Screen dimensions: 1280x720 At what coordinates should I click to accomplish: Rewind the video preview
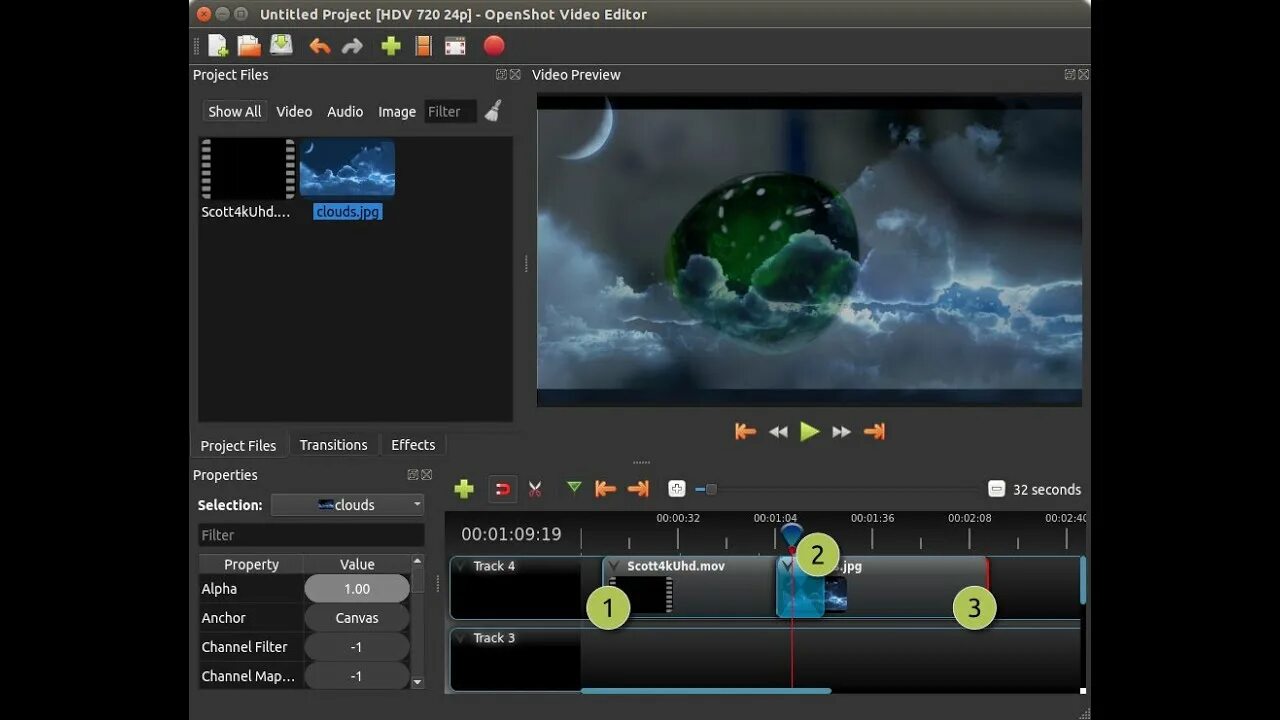(x=778, y=432)
